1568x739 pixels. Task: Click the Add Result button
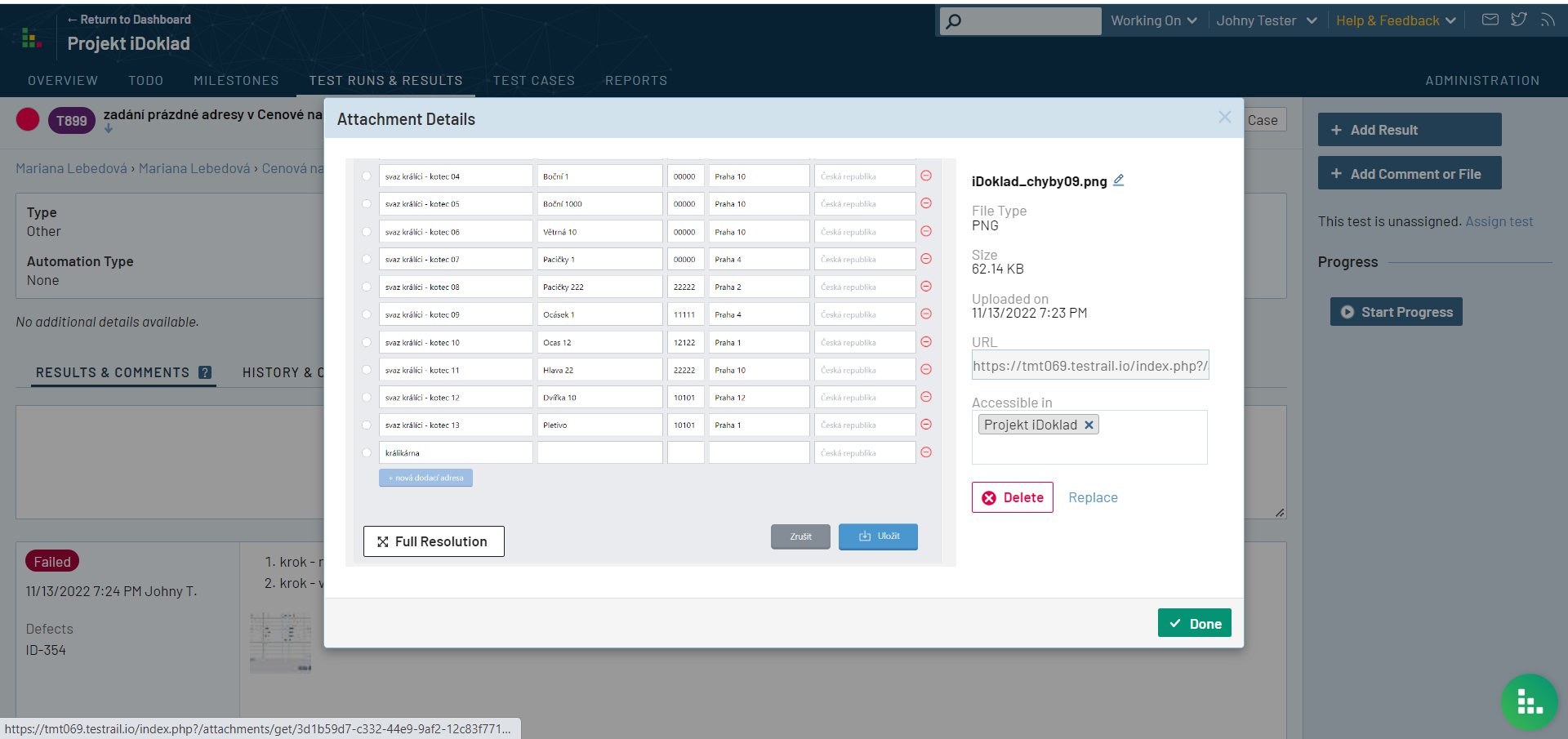pyautogui.click(x=1410, y=130)
